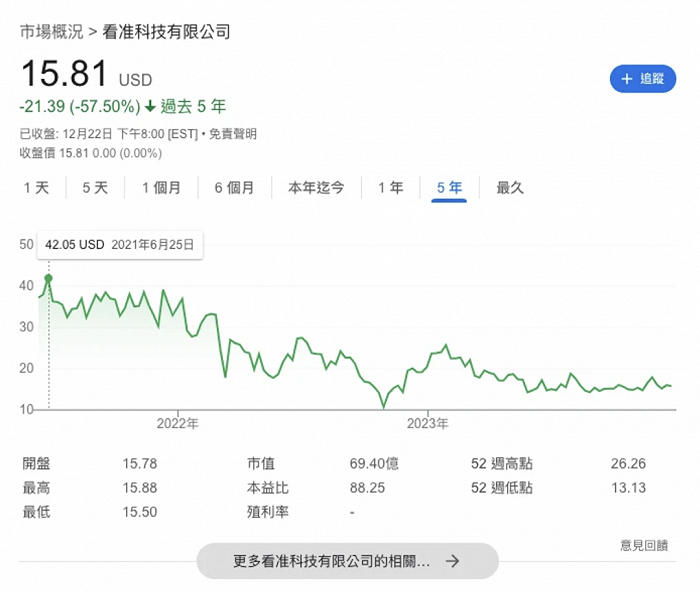Switch to 1 個月 range tab

pos(161,188)
